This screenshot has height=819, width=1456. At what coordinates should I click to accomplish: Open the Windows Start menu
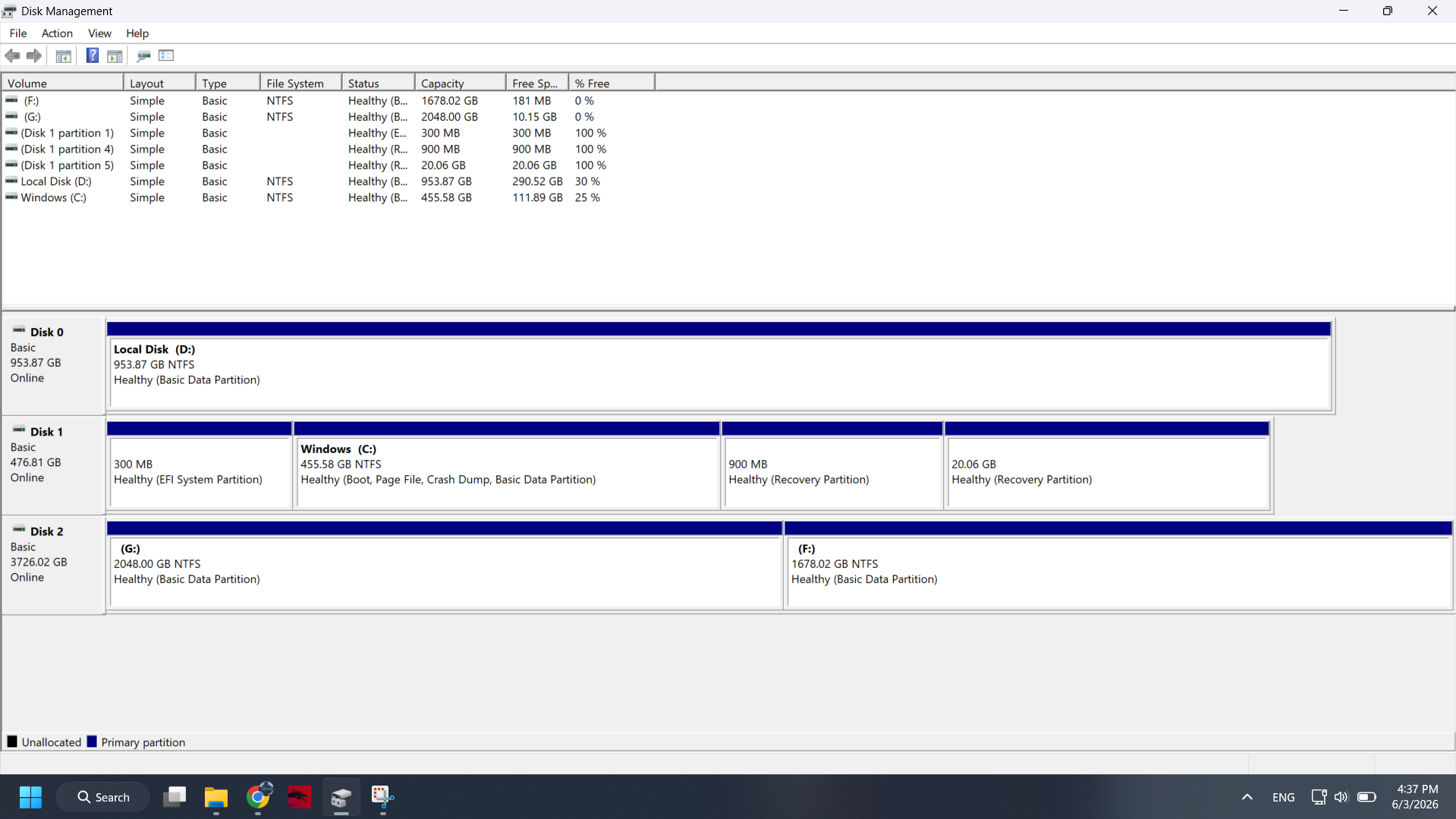30,797
